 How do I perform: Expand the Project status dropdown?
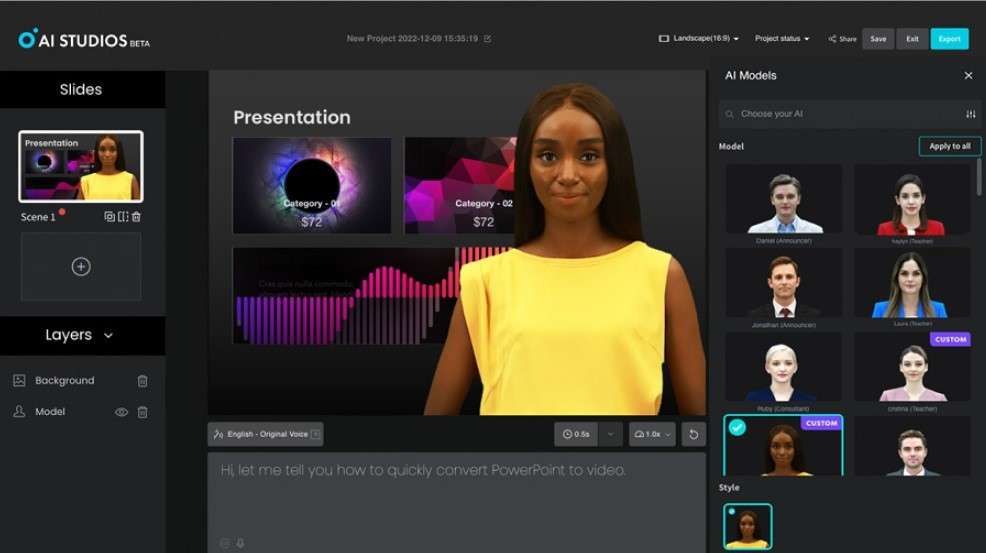click(782, 38)
